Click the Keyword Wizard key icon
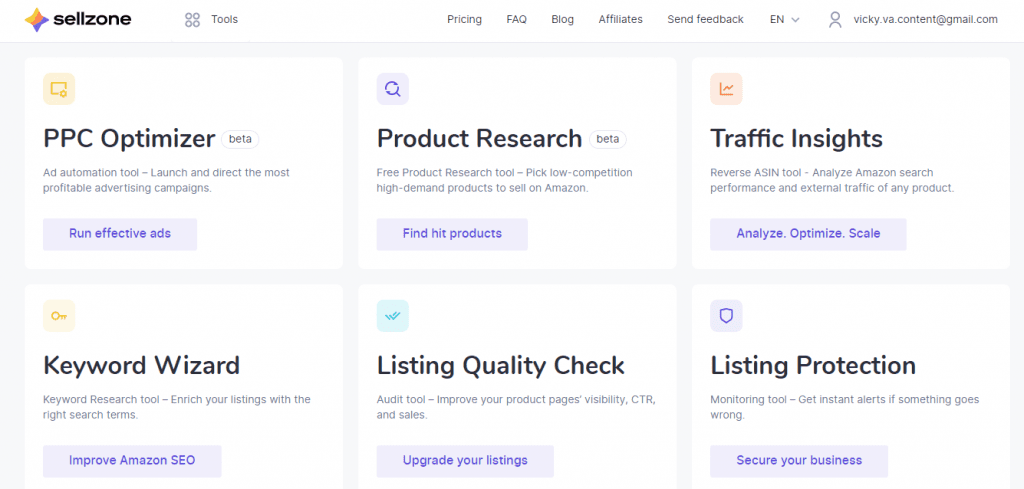This screenshot has height=489, width=1024. (x=59, y=316)
